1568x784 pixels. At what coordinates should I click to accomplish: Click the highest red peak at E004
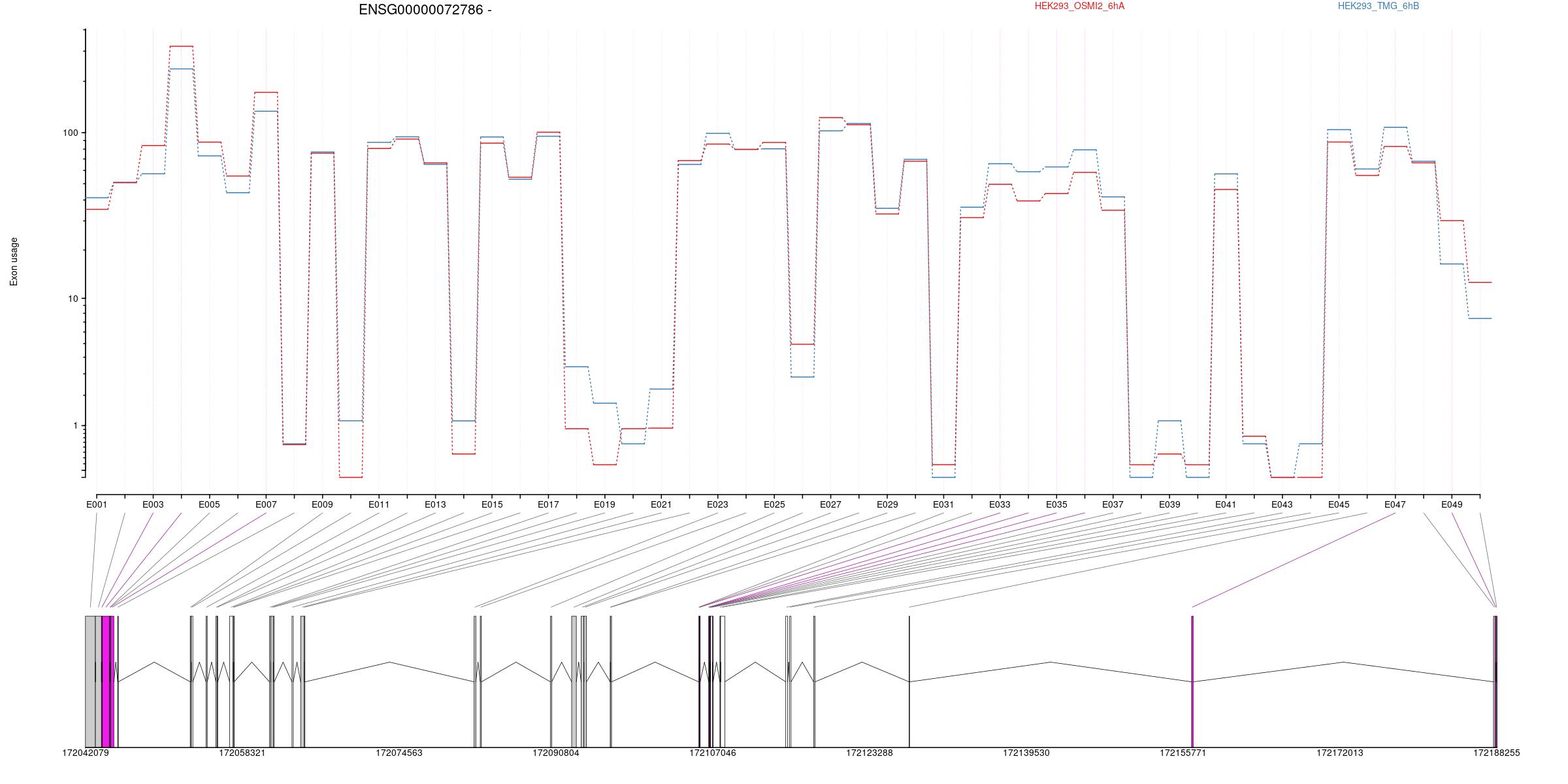(181, 46)
